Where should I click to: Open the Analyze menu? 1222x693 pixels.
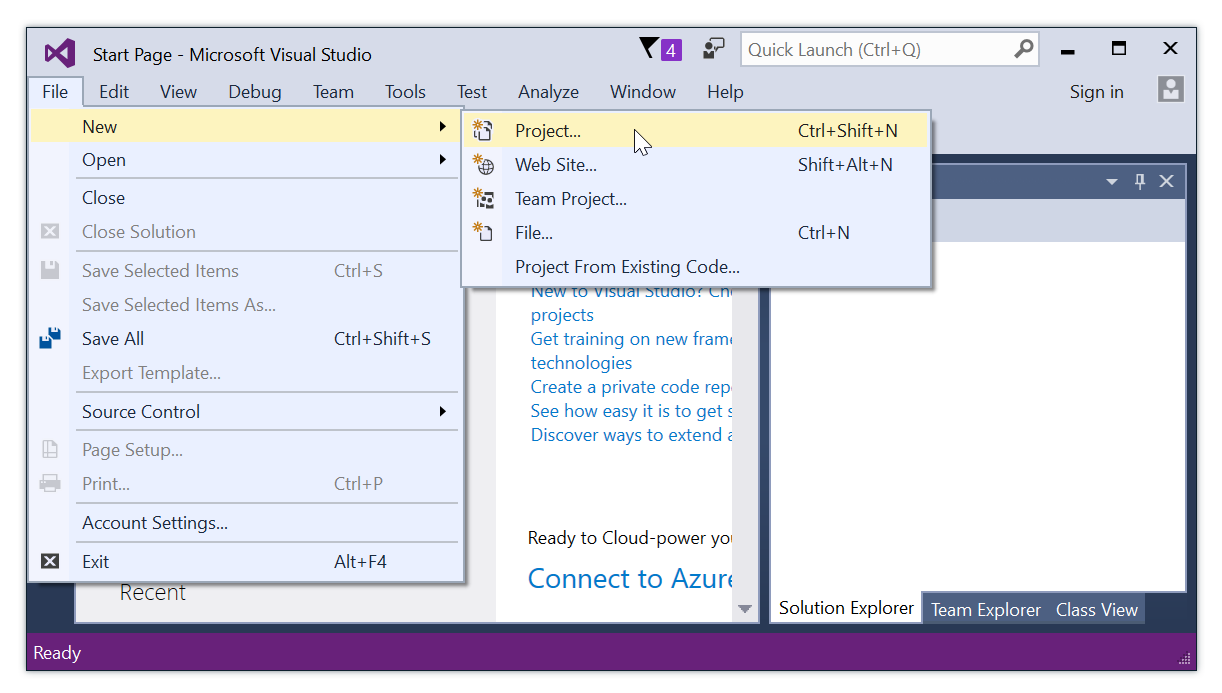pyautogui.click(x=548, y=92)
